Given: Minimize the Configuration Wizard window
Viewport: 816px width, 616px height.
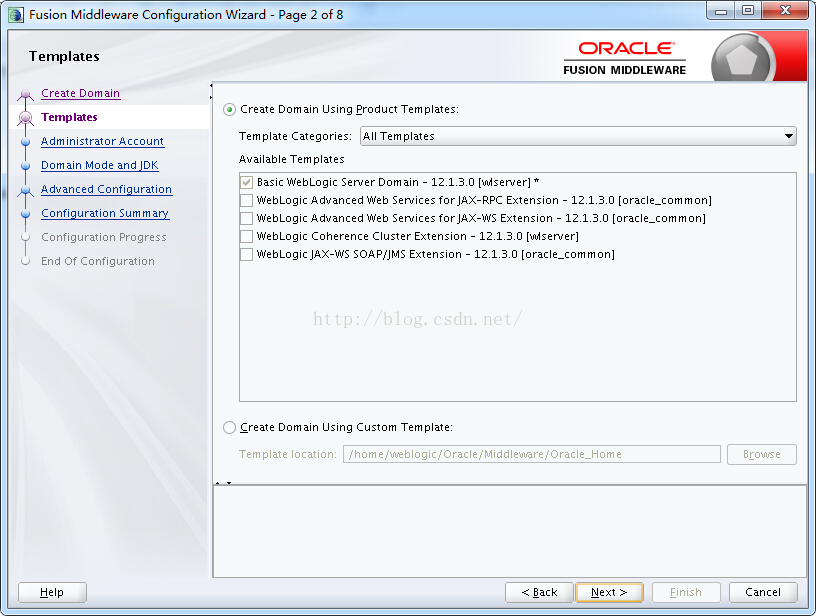Looking at the screenshot, I should pyautogui.click(x=721, y=10).
